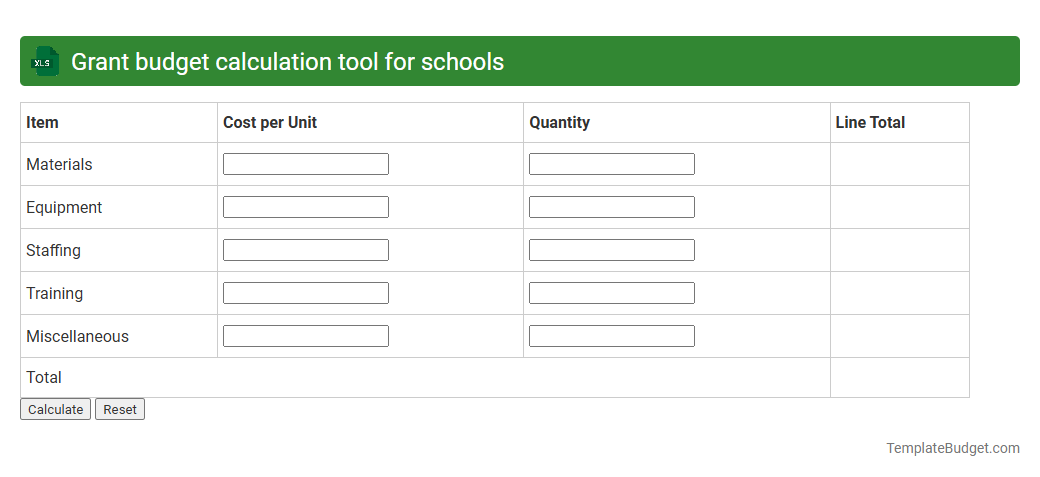The height and width of the screenshot is (477, 1040).
Task: Click the 'Grant budget calculation tool for schools' title
Action: pyautogui.click(x=287, y=62)
